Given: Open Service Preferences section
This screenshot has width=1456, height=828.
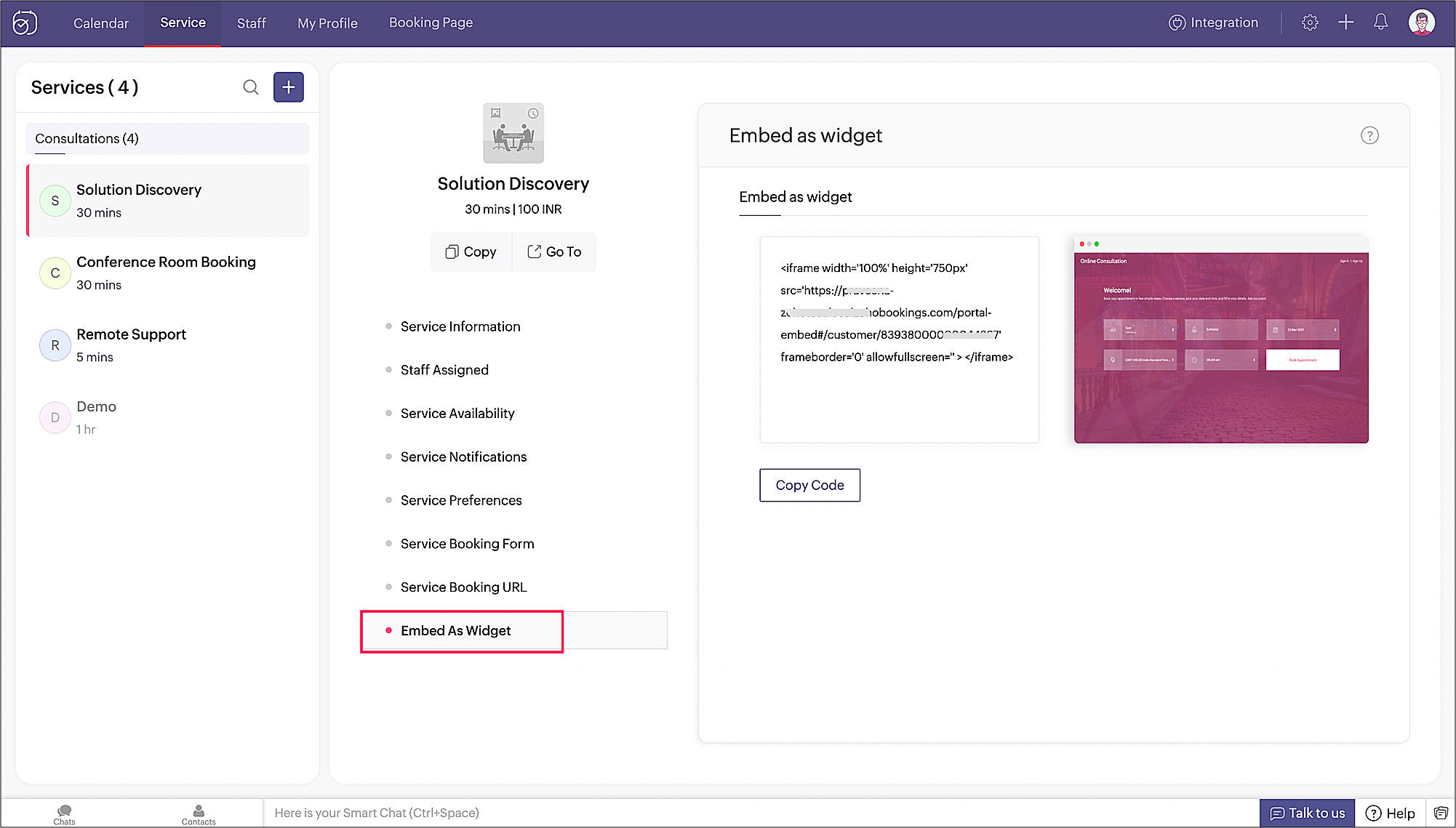Looking at the screenshot, I should coord(461,500).
